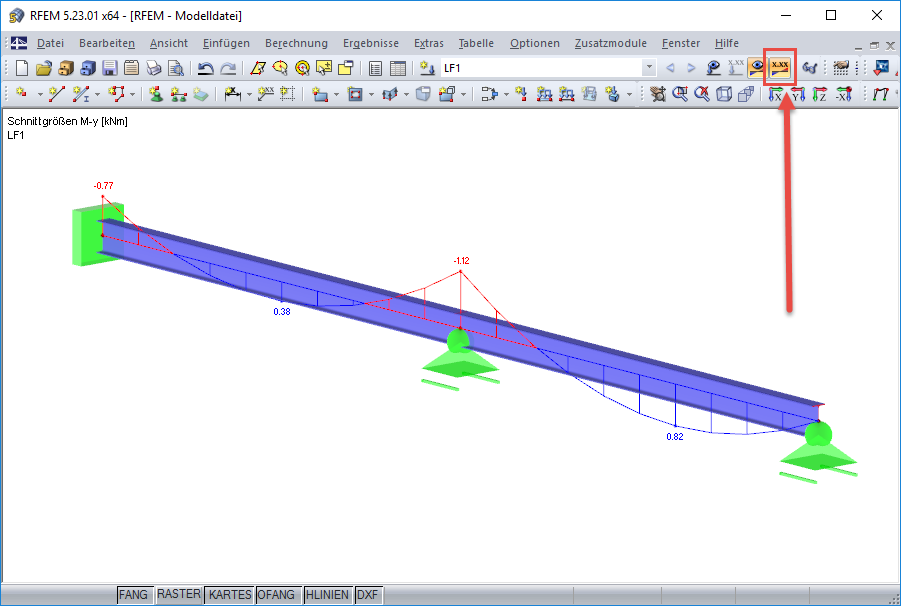
Task: Toggle result values x.xx display
Action: click(780, 68)
